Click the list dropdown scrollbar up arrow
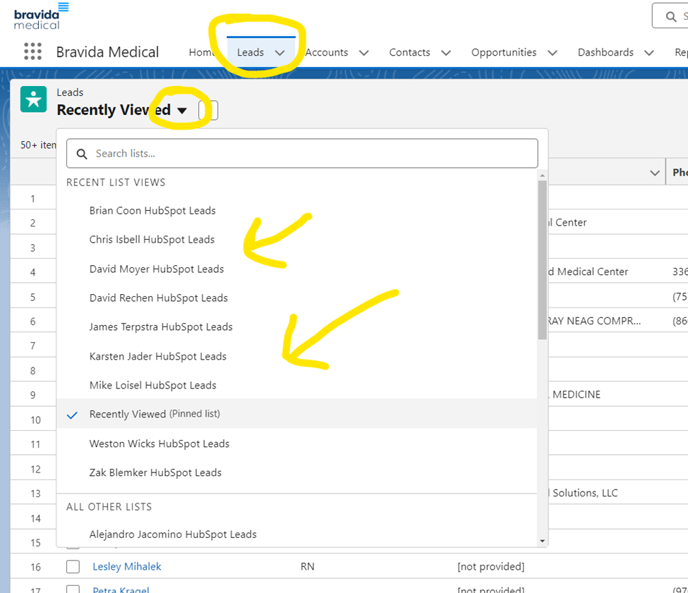The image size is (688, 593). 542,176
